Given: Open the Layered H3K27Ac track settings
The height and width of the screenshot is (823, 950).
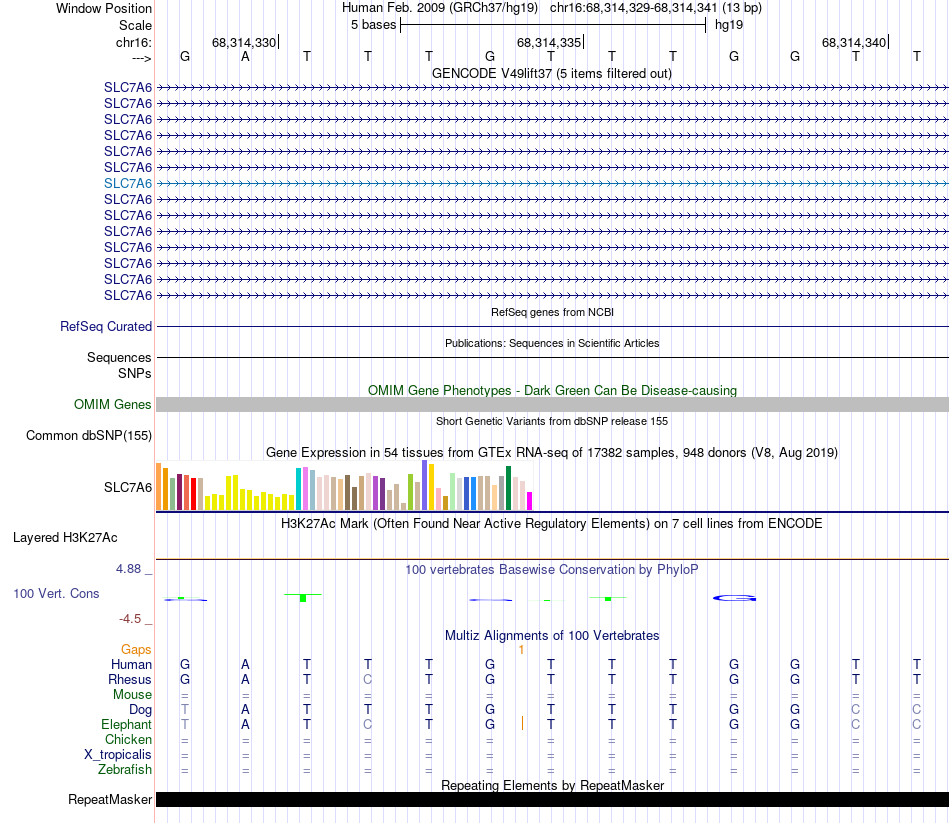Looking at the screenshot, I should click(x=65, y=537).
